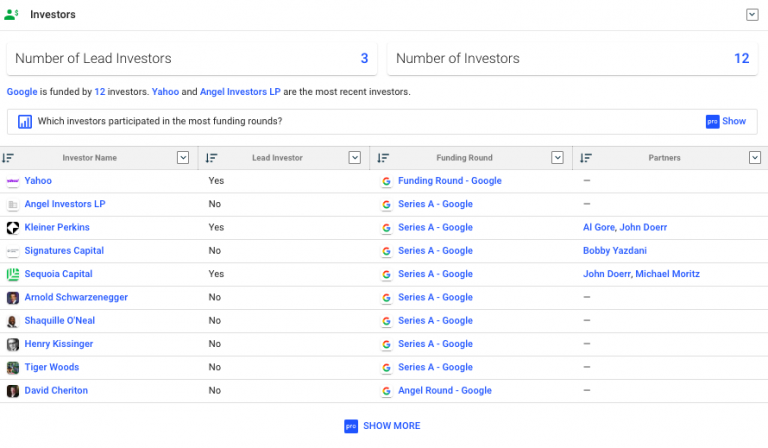Open Partners column dropdown menu
The width and height of the screenshot is (768, 448).
tap(755, 158)
